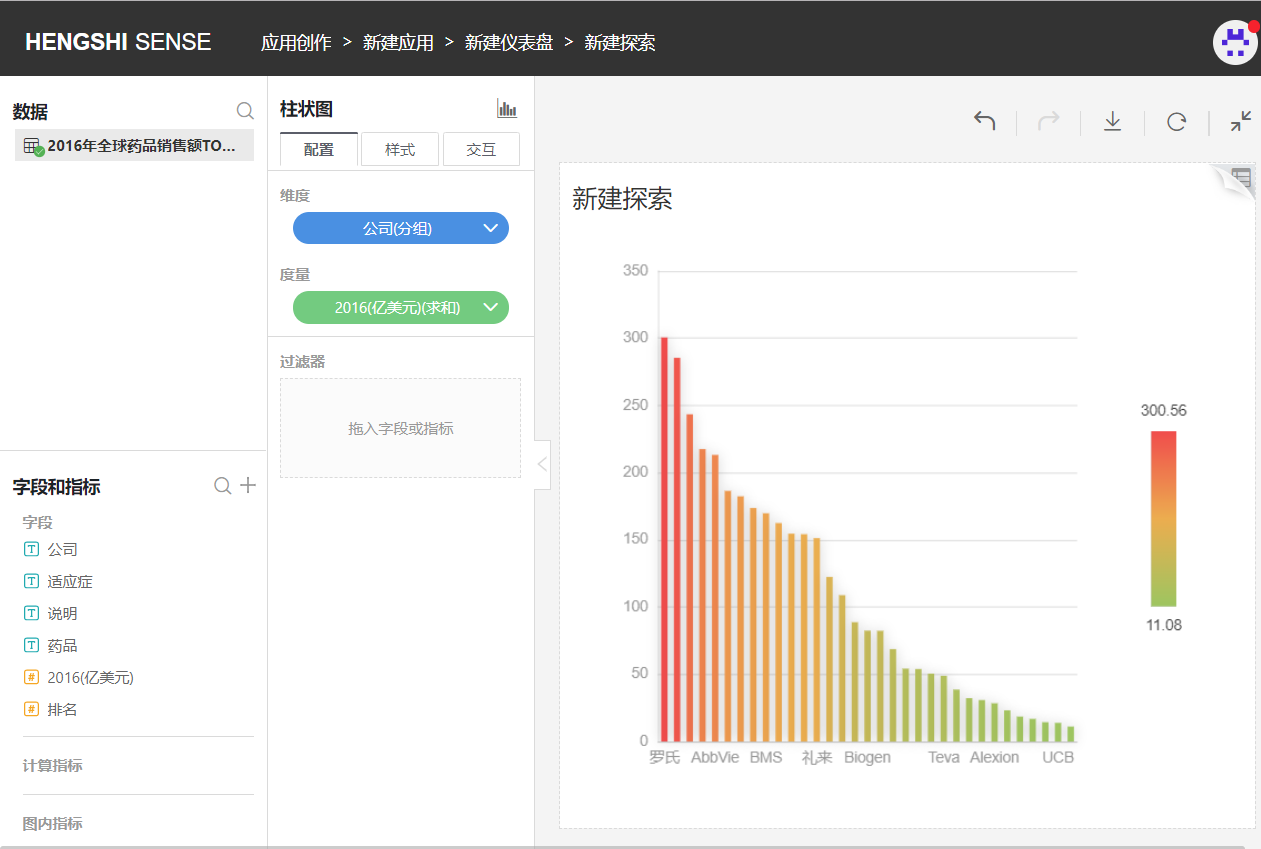Click the text type icon beside 公司
Viewport: 1261px width, 849px height.
[31, 549]
